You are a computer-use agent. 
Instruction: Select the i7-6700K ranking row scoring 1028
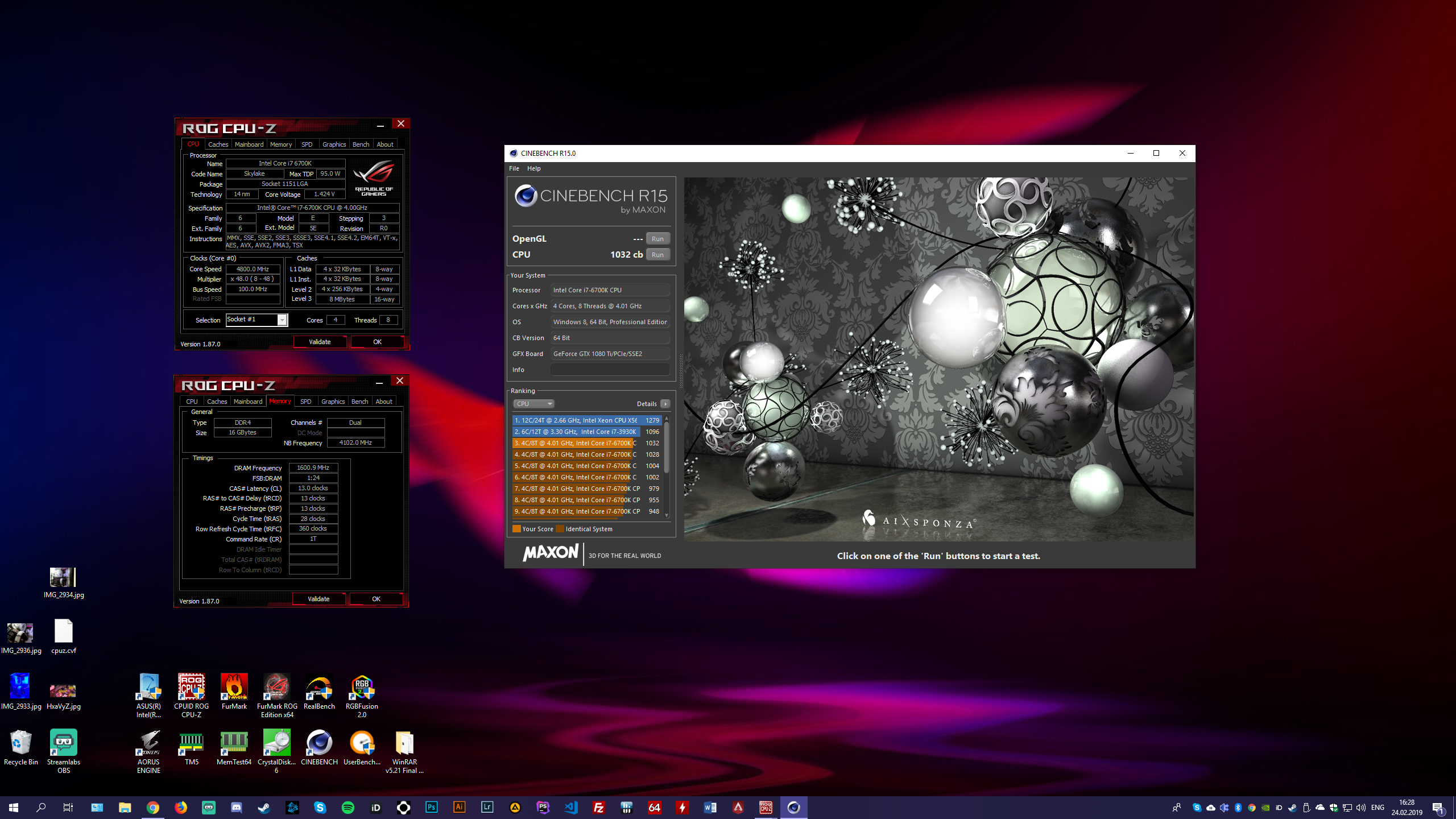point(587,454)
